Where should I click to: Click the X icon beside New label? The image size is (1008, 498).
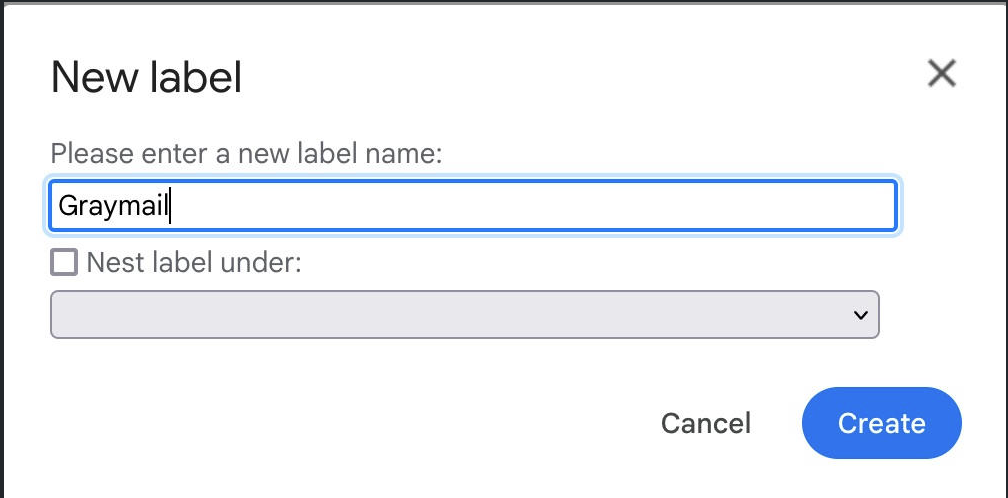click(x=942, y=74)
